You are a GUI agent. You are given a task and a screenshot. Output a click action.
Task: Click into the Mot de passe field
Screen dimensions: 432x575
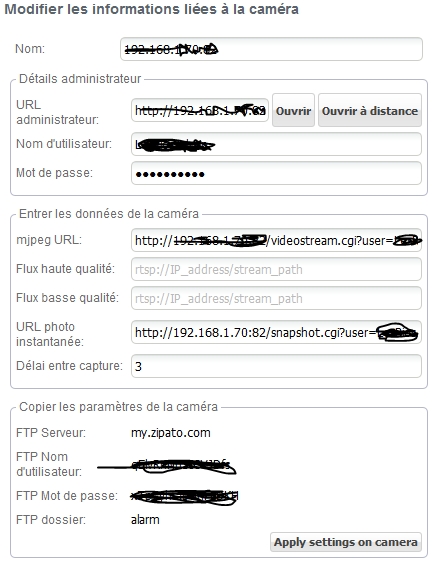pyautogui.click(x=276, y=173)
